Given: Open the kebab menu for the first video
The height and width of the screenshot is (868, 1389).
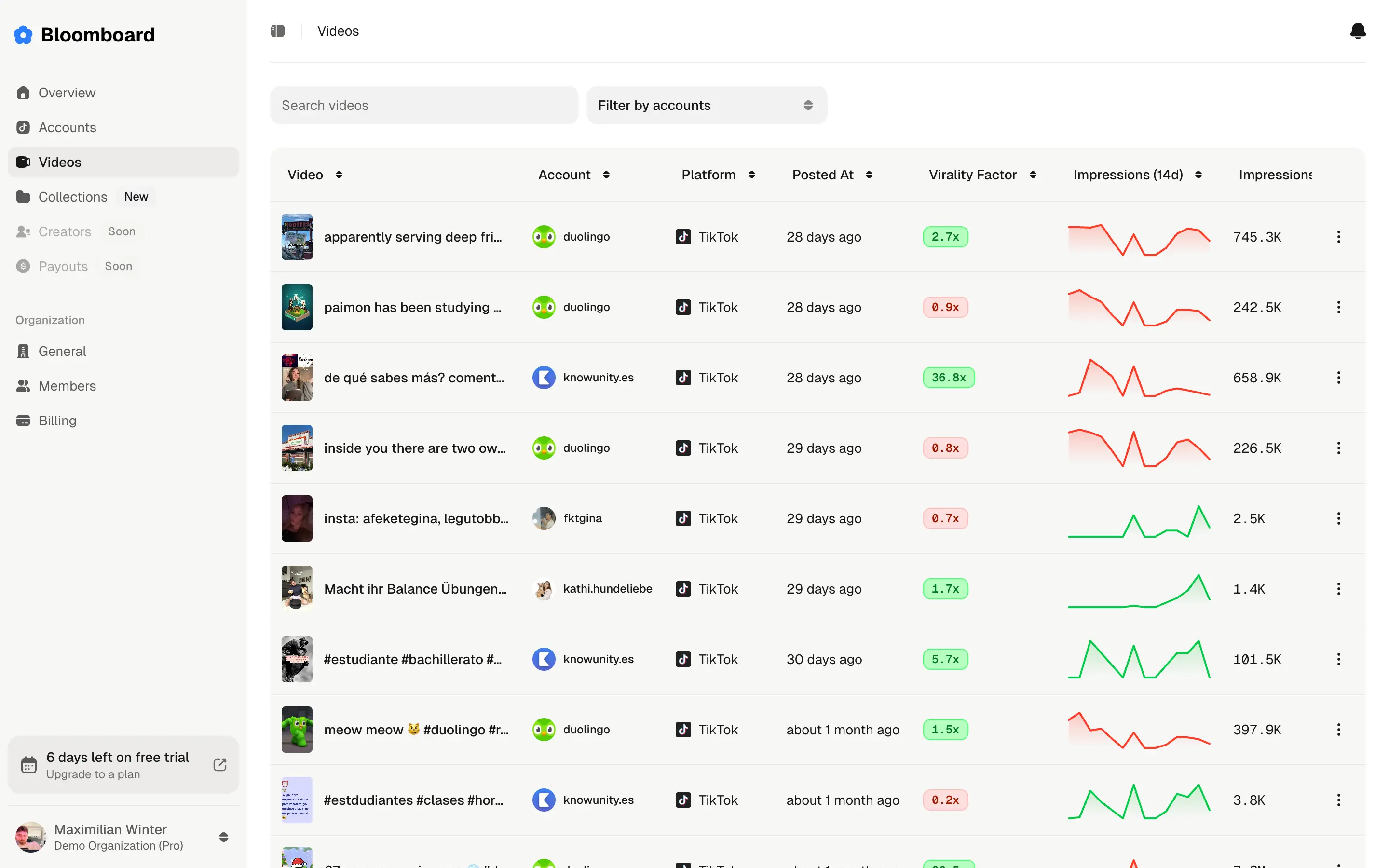Looking at the screenshot, I should [1338, 236].
